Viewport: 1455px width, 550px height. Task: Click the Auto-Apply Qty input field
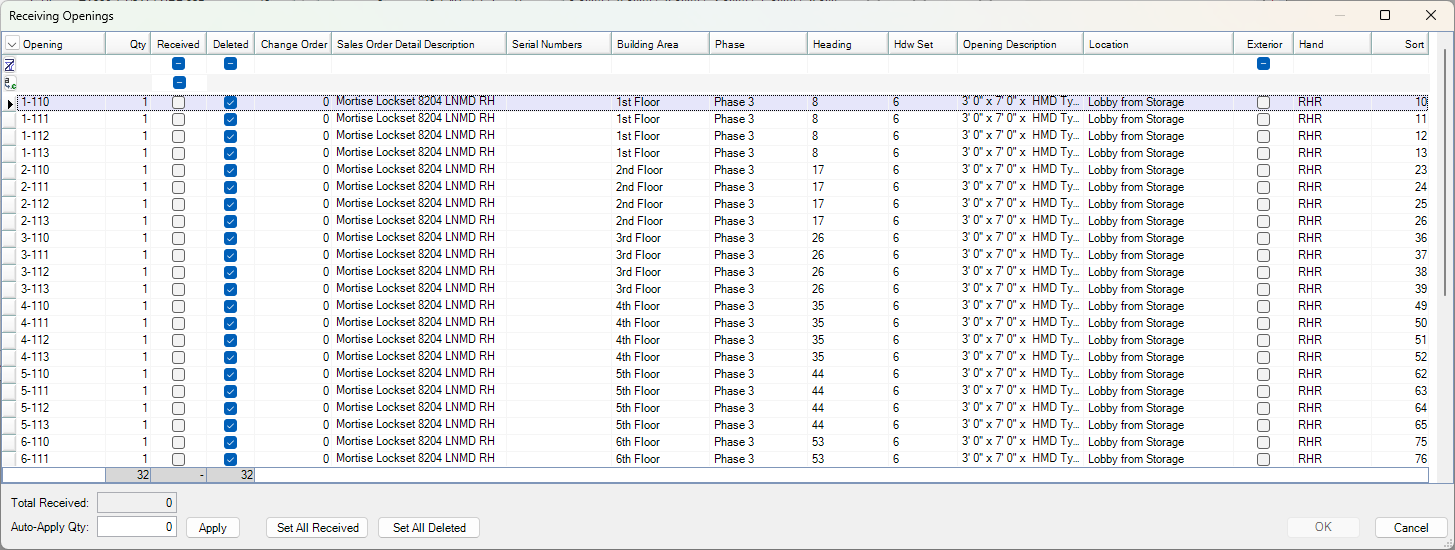click(137, 527)
